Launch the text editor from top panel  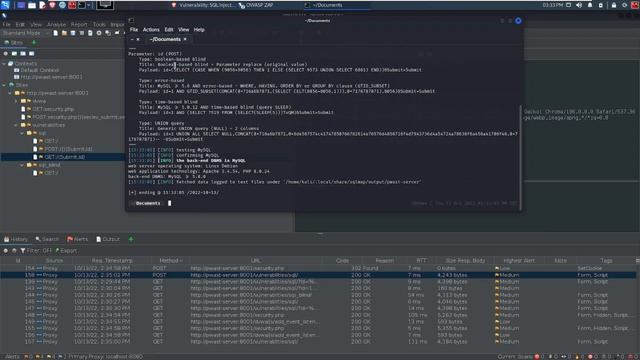42,5
